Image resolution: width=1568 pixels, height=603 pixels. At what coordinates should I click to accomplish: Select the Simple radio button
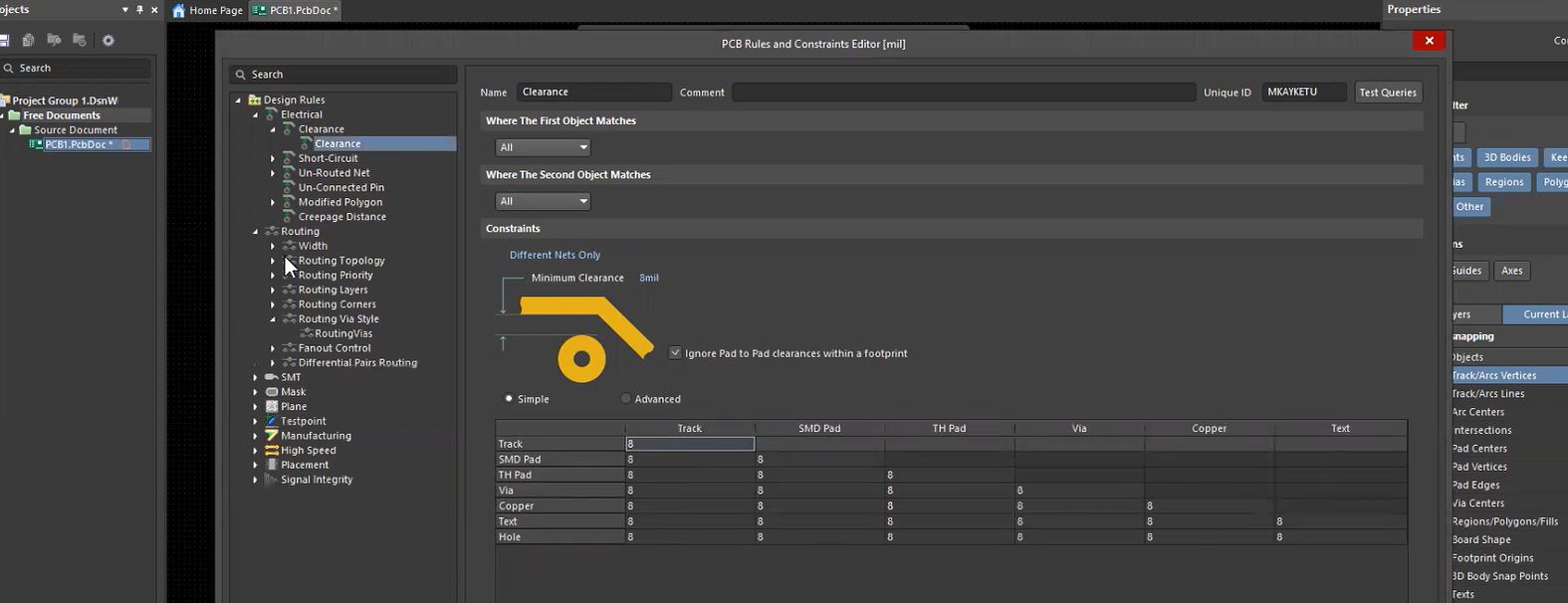tap(509, 399)
